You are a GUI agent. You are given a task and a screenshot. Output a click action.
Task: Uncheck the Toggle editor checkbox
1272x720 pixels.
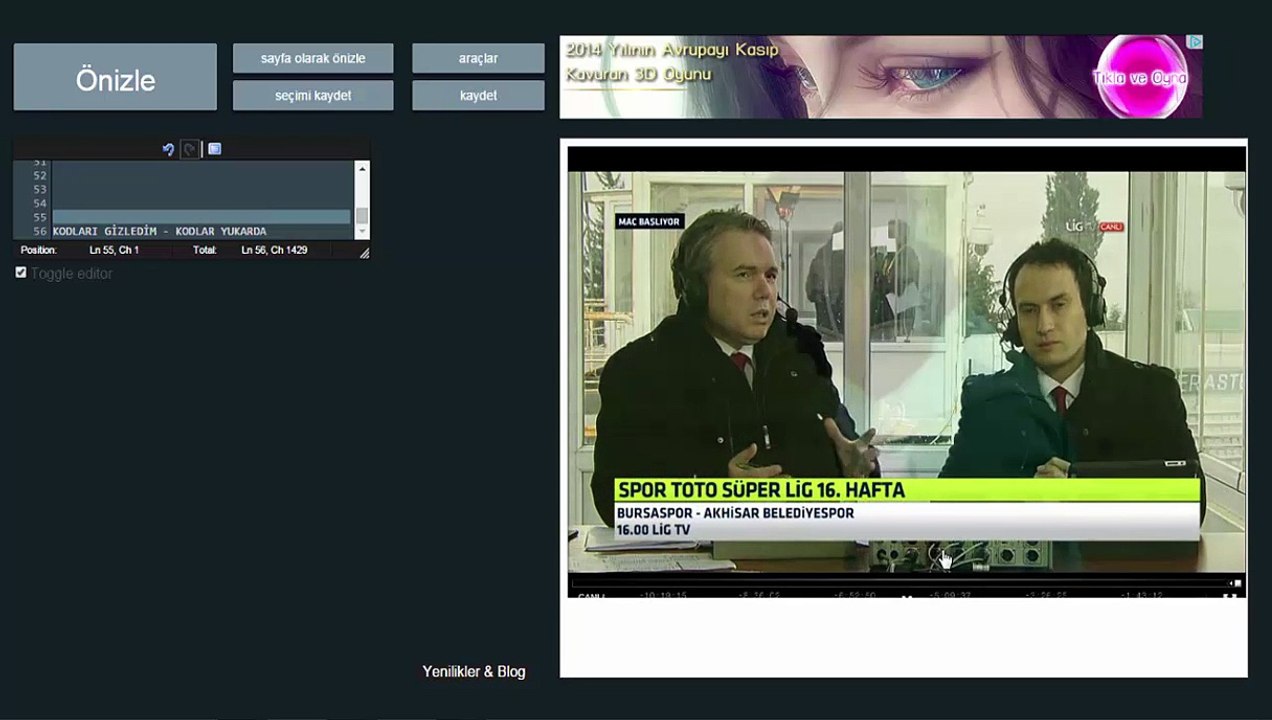(21, 272)
